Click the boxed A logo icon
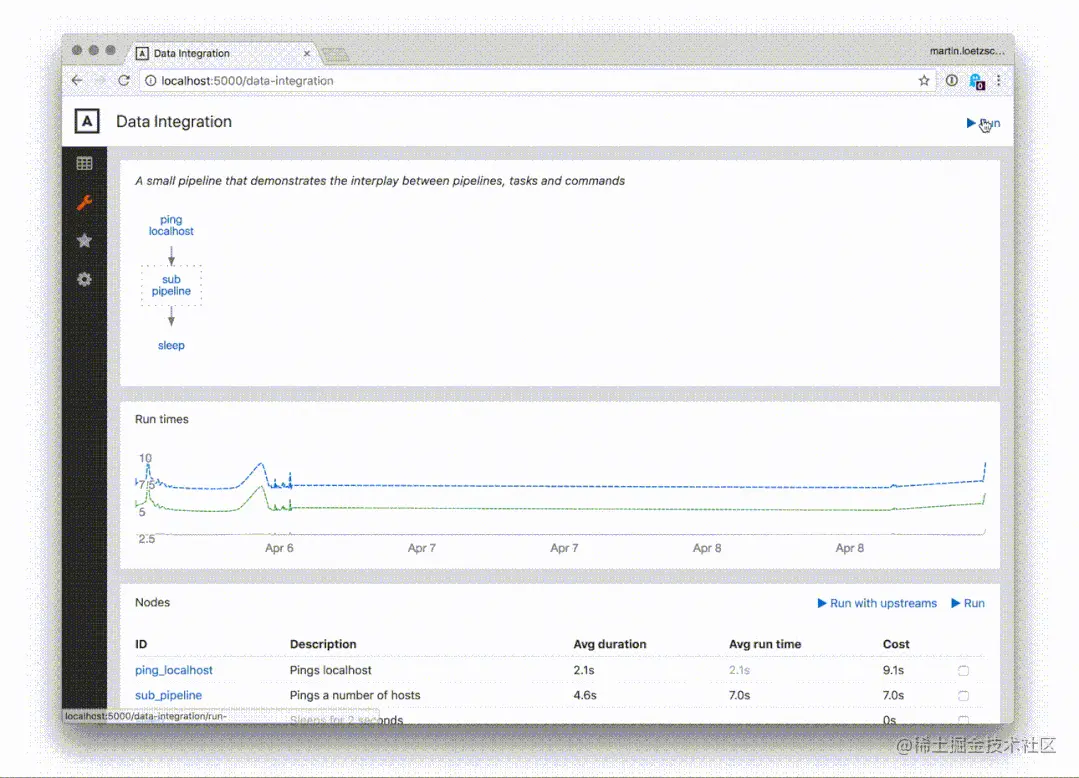The width and height of the screenshot is (1079, 778). pyautogui.click(x=87, y=122)
